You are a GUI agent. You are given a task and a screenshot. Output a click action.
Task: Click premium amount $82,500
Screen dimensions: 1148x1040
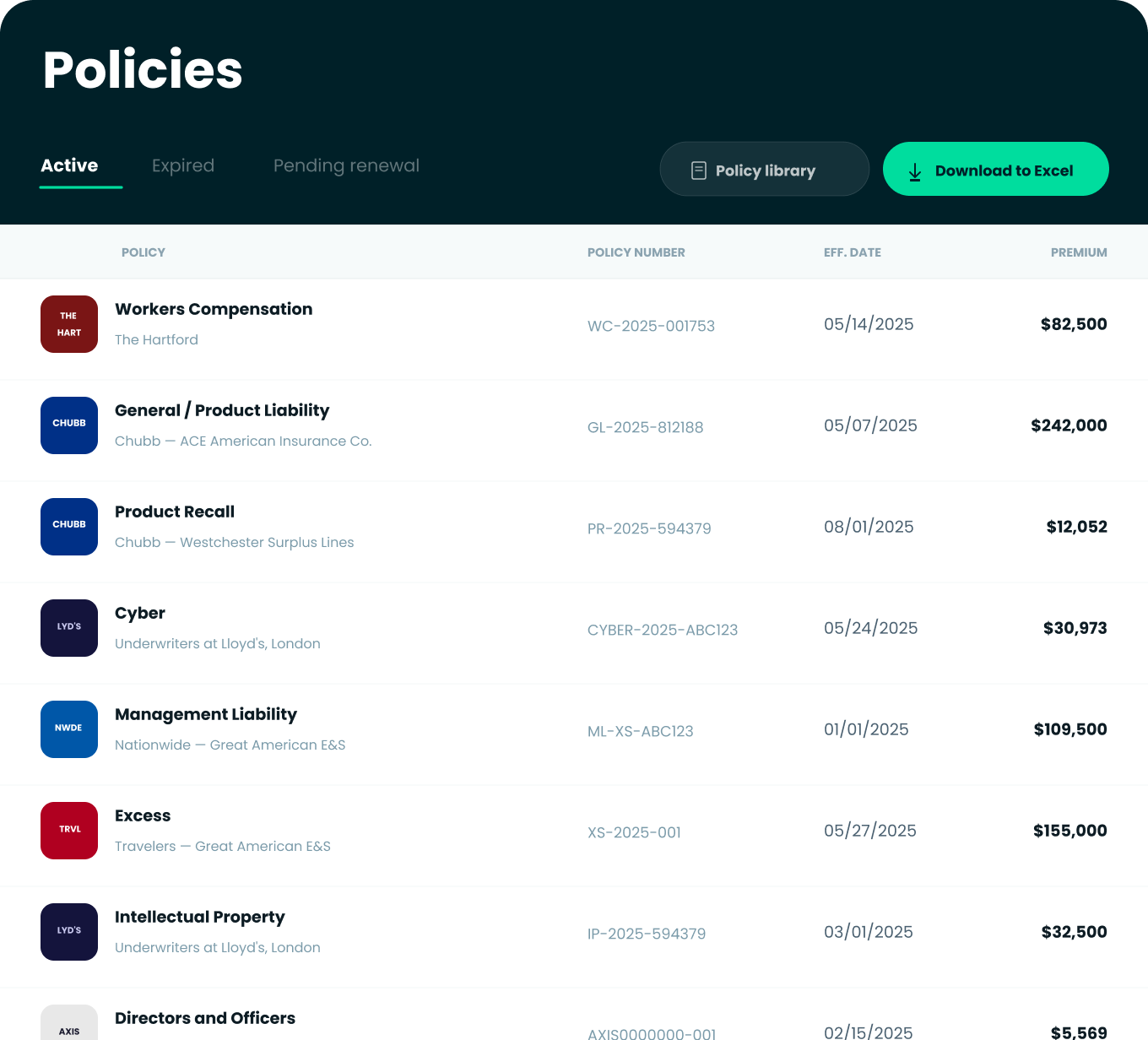(1074, 324)
